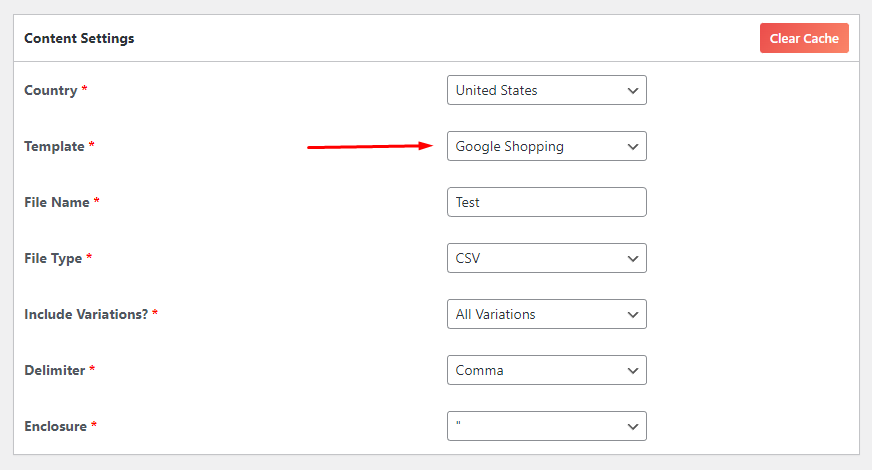Click the chevron arrow on the CSV dropdown
Image resolution: width=872 pixels, height=470 pixels.
[x=632, y=258]
